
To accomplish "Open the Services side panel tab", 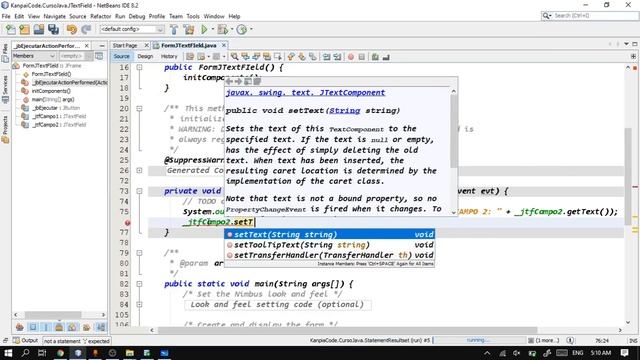I will 5,89.
